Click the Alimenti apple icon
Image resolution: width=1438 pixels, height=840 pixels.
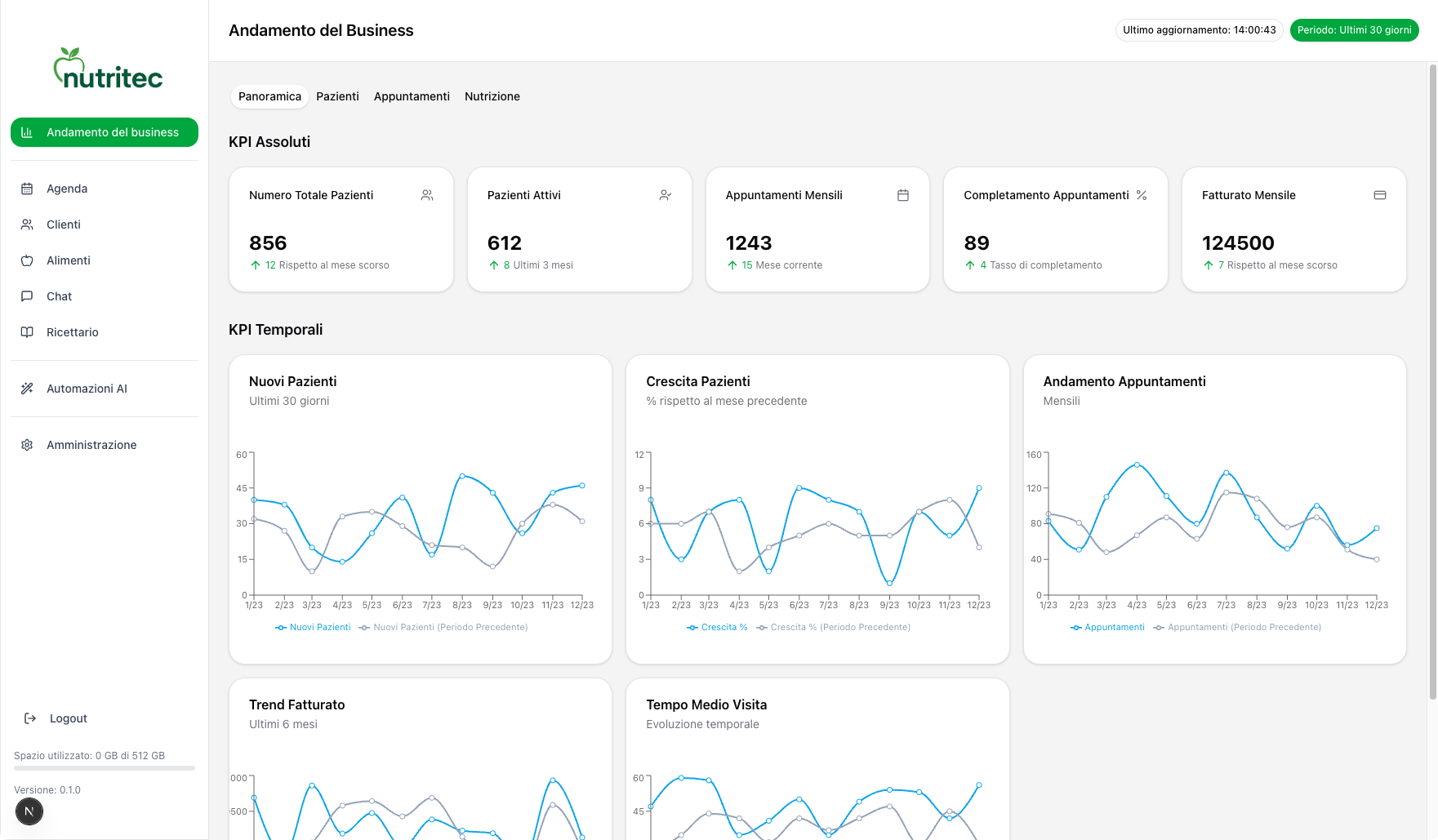27,260
